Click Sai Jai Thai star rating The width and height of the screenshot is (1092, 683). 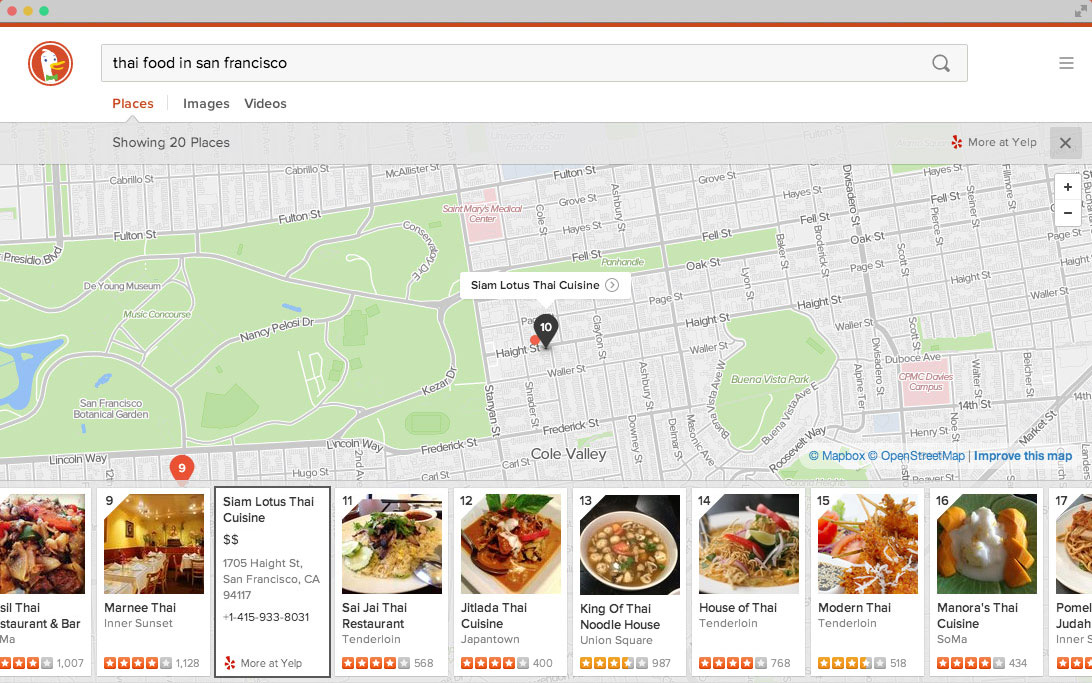[x=376, y=663]
